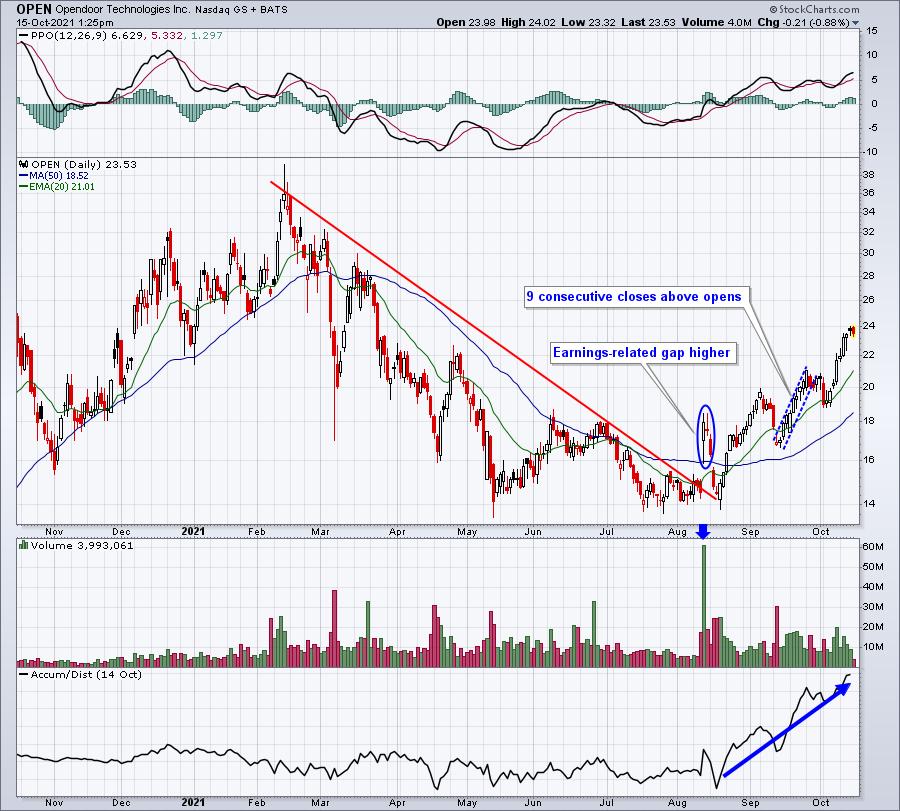Open the dropdown arrow next to Chg value
900x811 pixels.
click(x=855, y=21)
